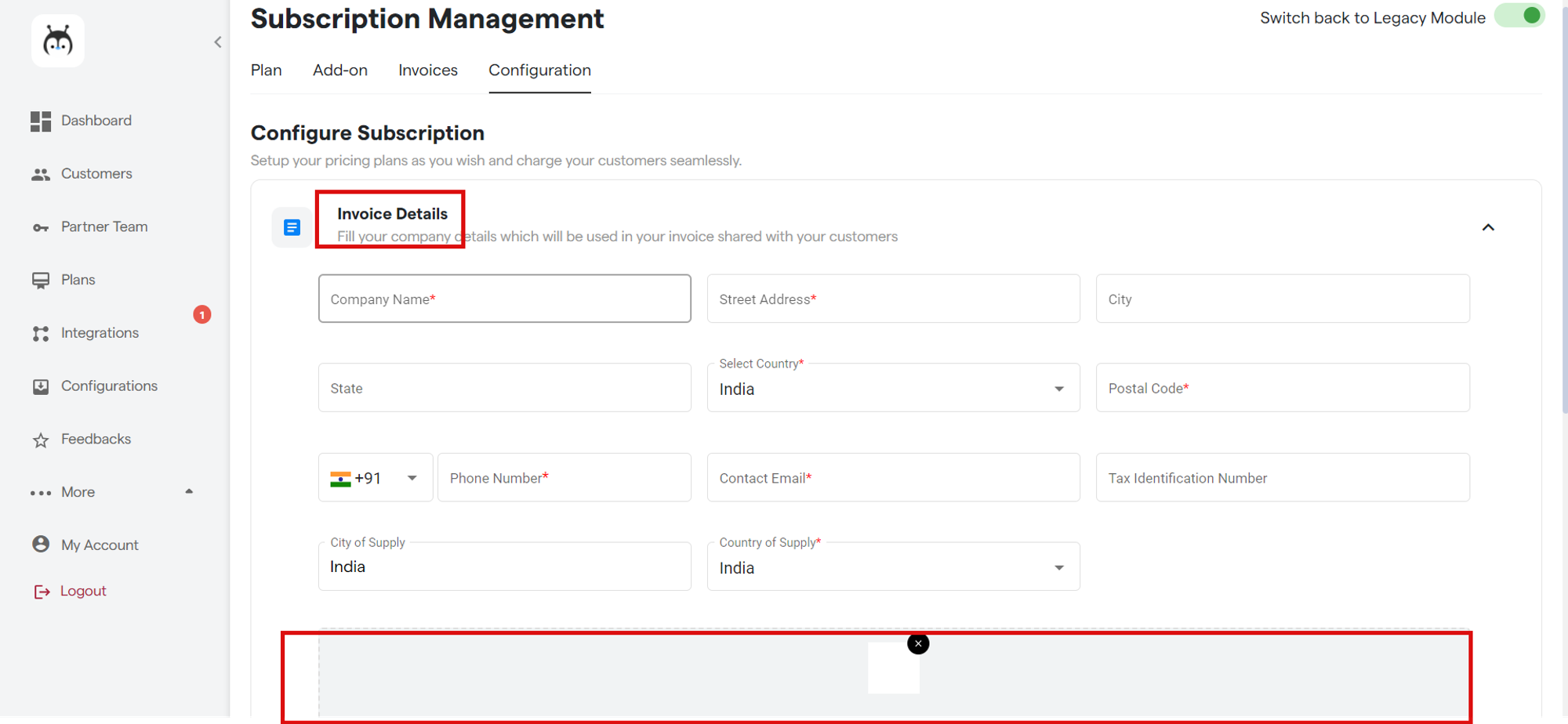Image resolution: width=1568 pixels, height=724 pixels.
Task: Open the +91 phone country code dropdown
Action: coord(376,478)
